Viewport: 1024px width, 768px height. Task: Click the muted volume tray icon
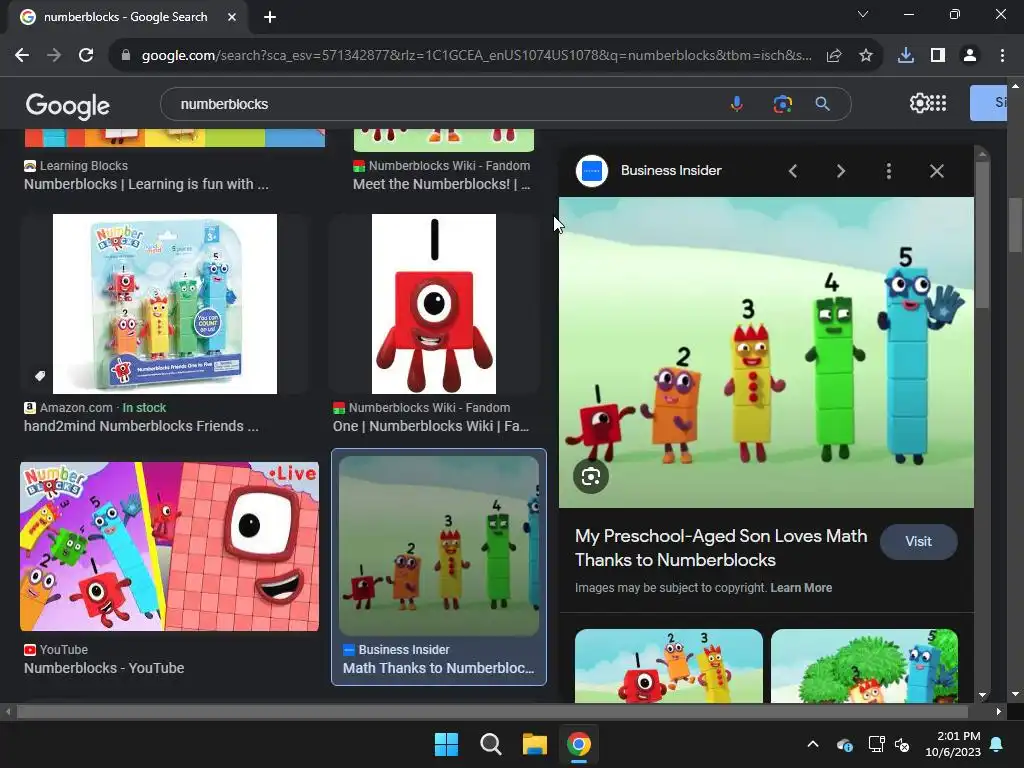pos(902,744)
